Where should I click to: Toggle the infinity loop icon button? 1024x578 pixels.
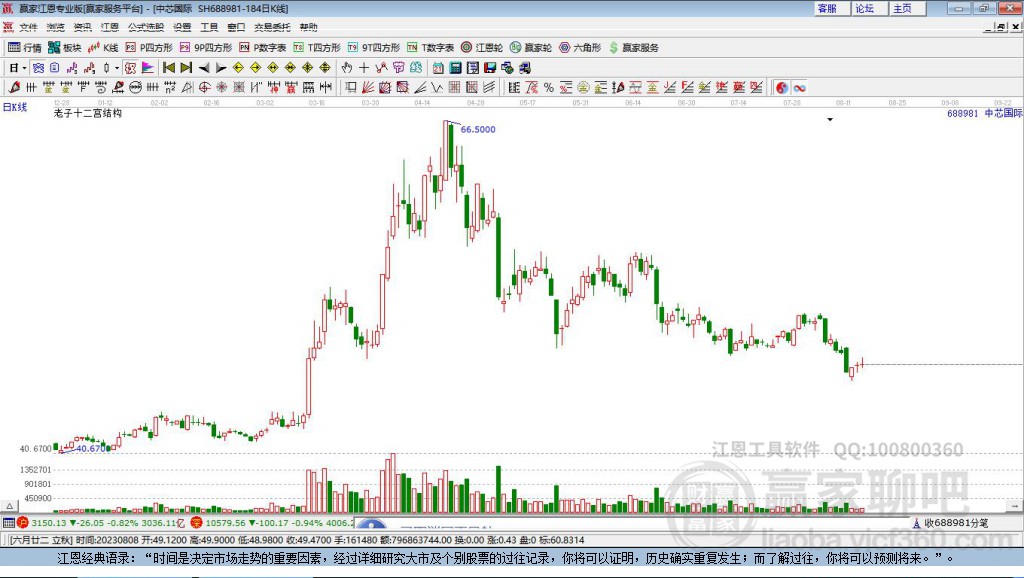[x=799, y=88]
